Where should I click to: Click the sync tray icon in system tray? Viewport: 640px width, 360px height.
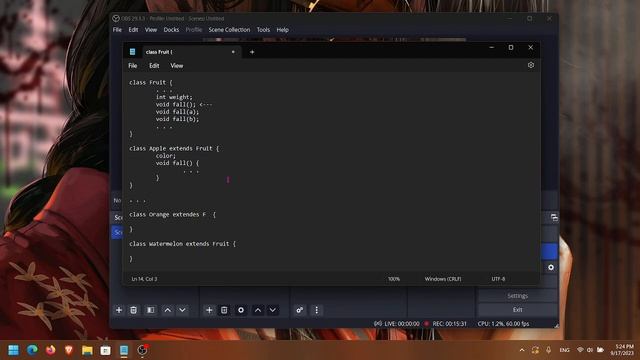tap(535, 350)
